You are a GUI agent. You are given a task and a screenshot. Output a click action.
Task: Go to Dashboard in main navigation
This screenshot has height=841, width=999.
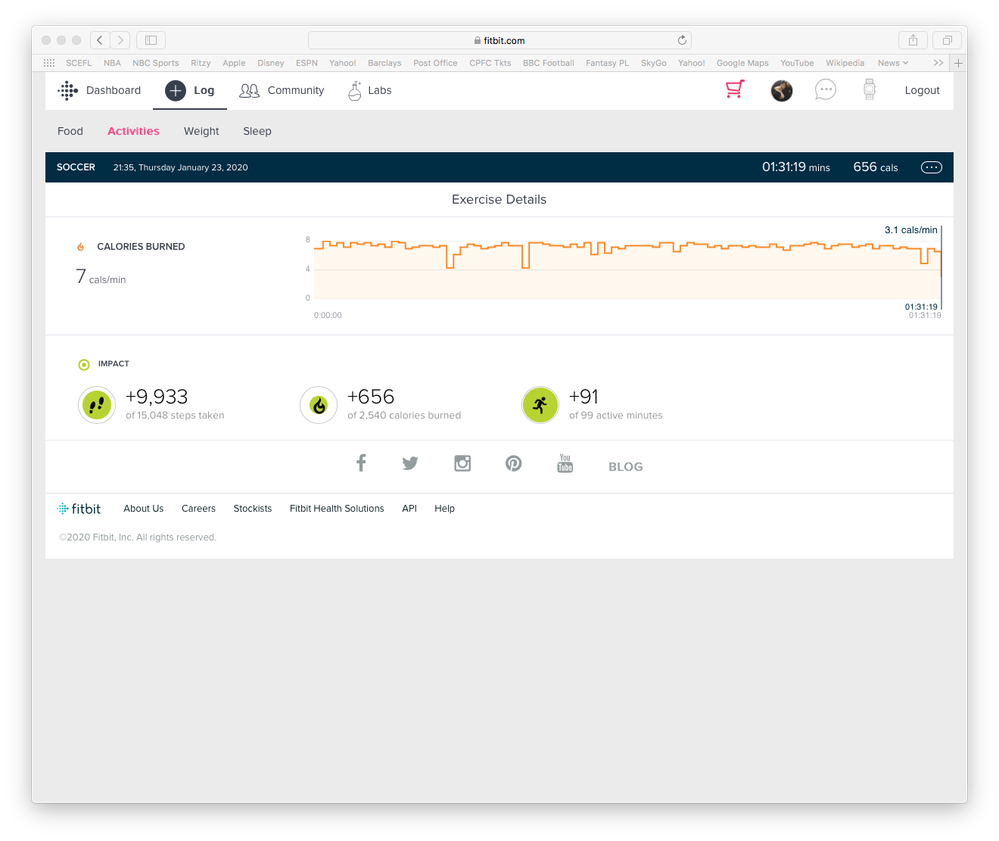[x=113, y=90]
